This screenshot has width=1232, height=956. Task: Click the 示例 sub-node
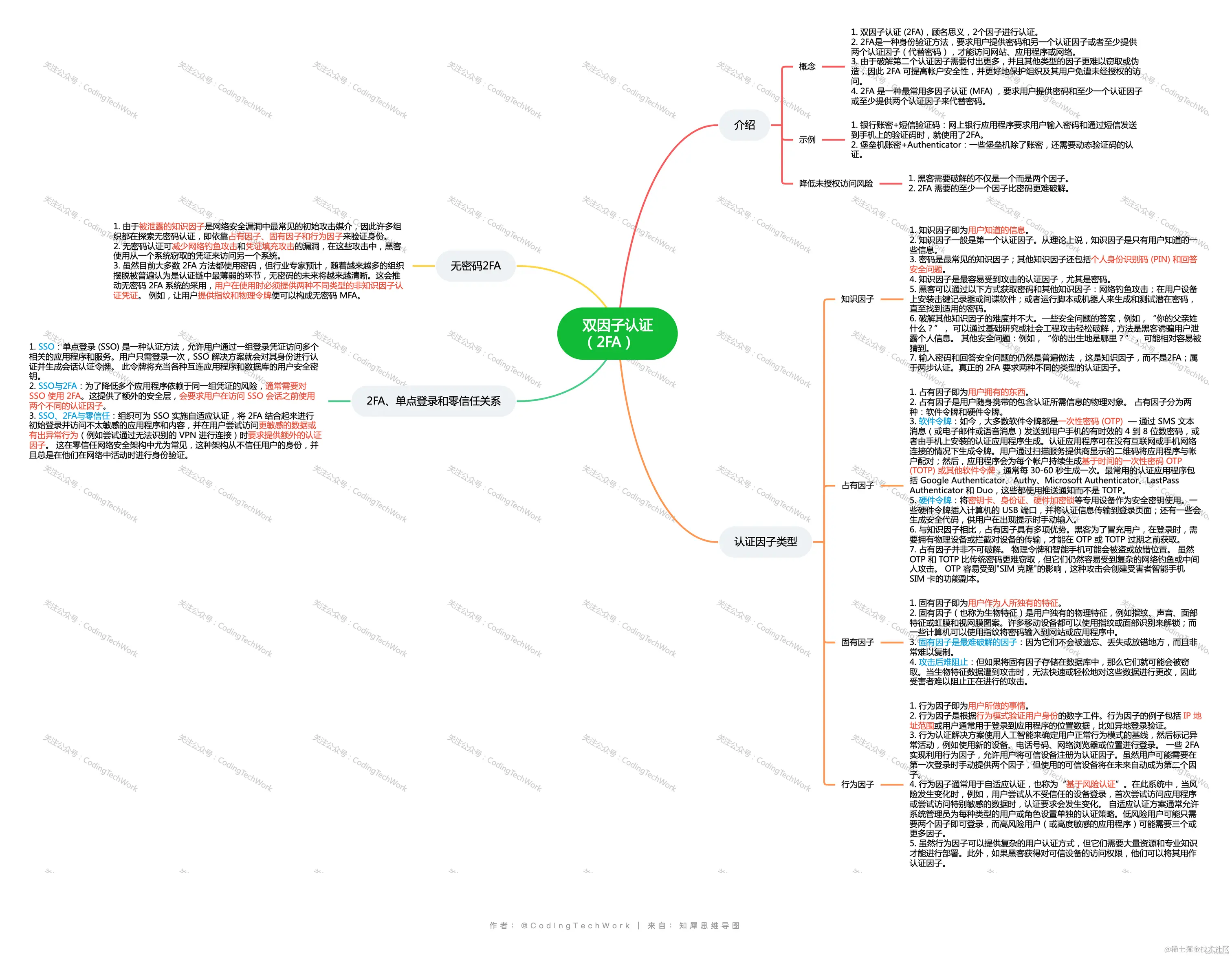(x=807, y=139)
